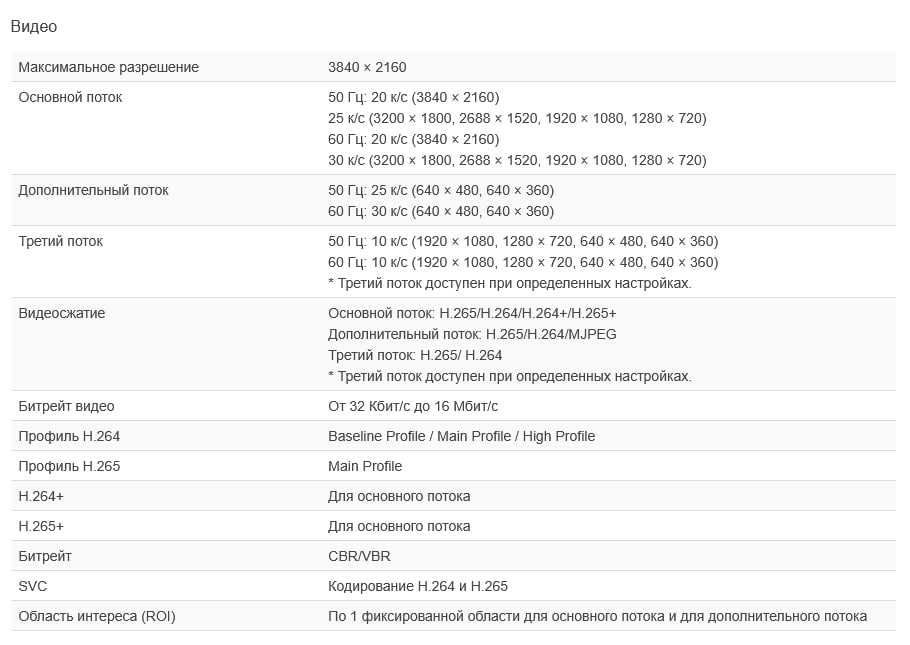Click the "Дополнительный поток" row label

coord(93,190)
